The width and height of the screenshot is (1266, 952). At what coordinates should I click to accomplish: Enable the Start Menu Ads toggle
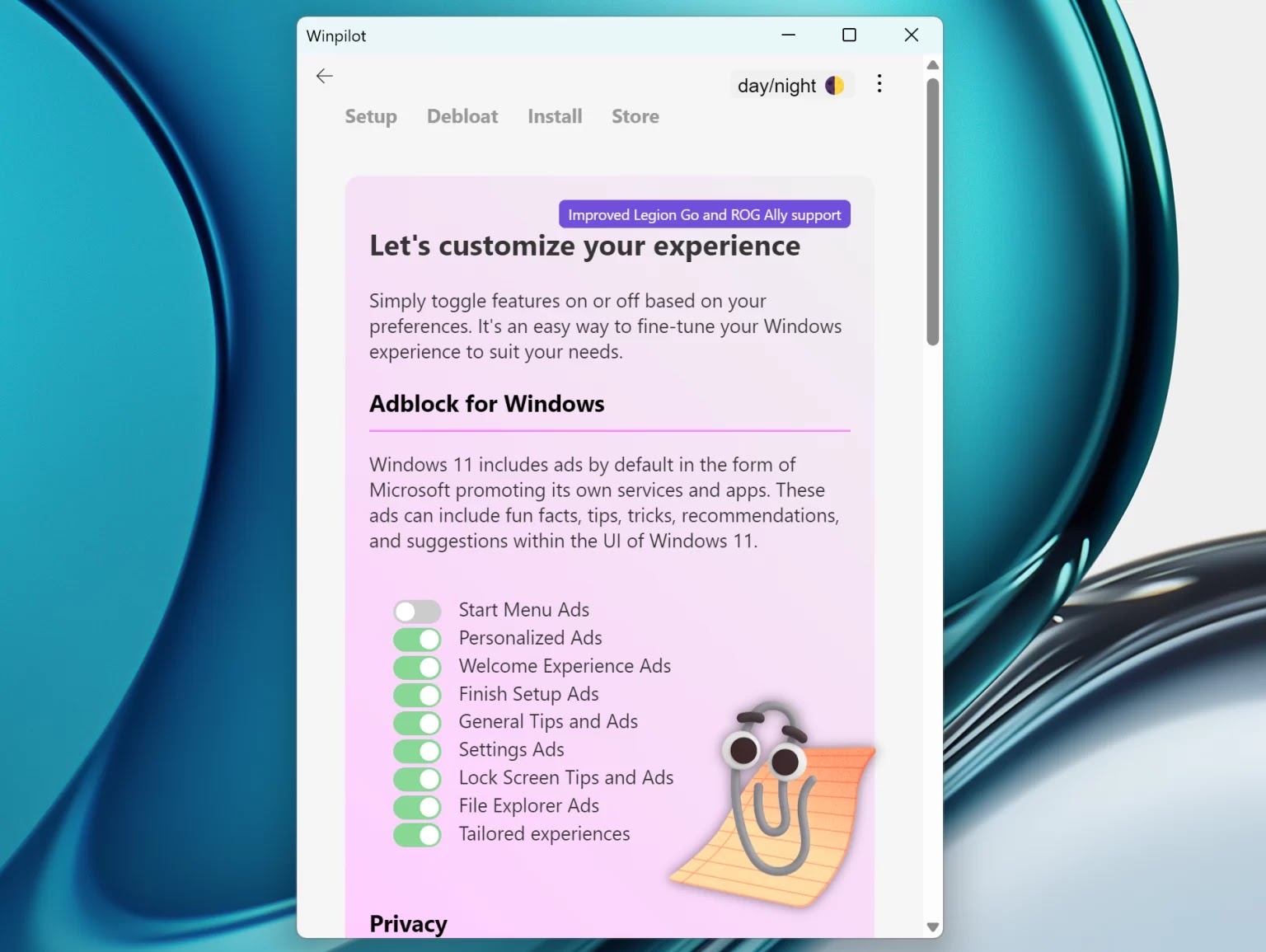[x=417, y=611]
